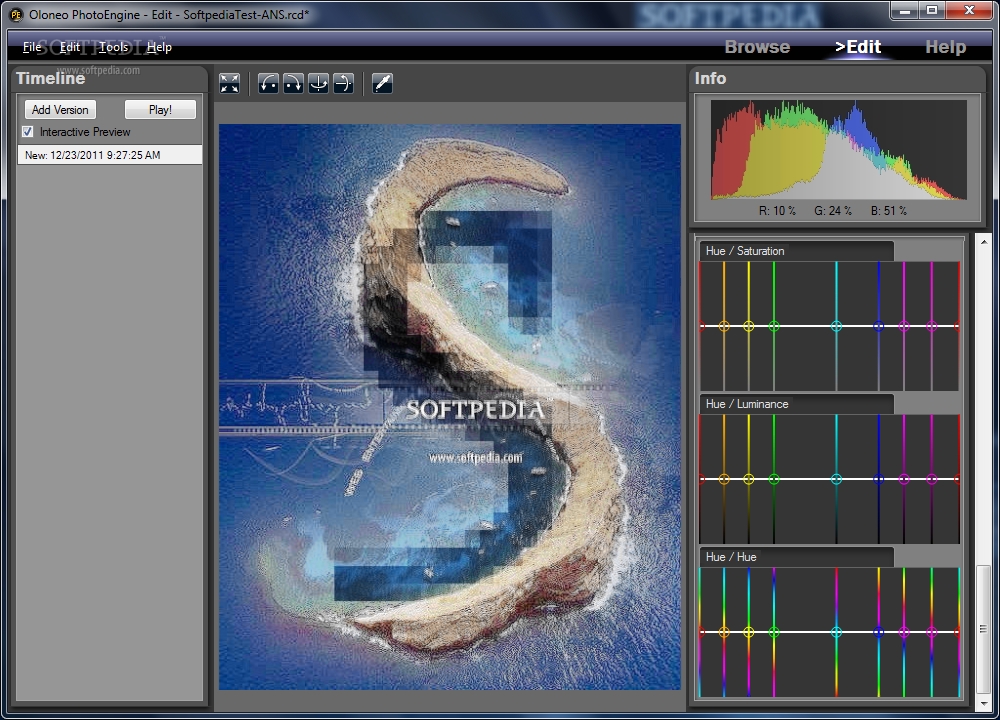1000x720 pixels.
Task: Click the green point in Hue / Hue
Action: point(774,632)
